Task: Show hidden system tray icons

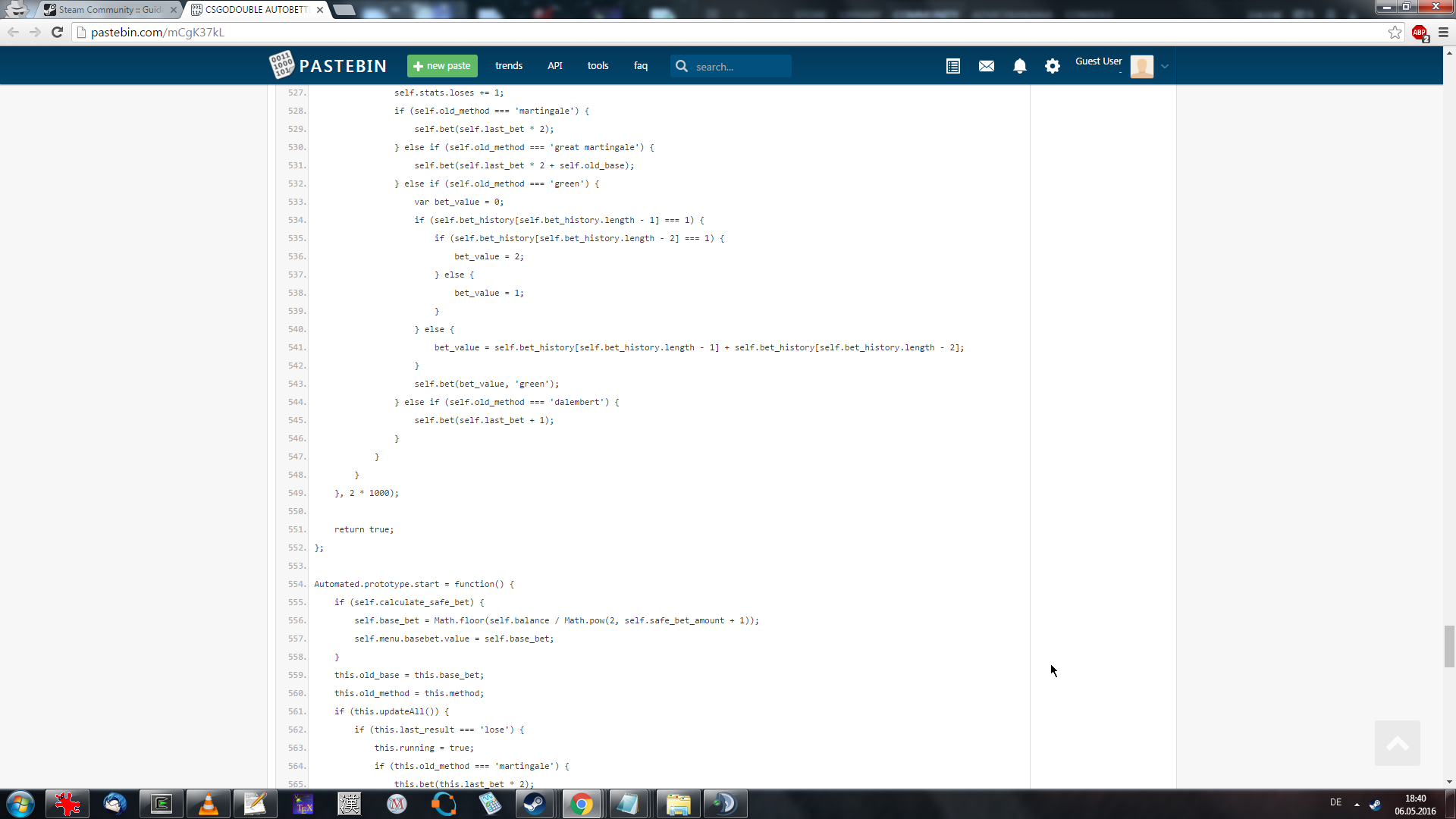Action: point(1357,804)
